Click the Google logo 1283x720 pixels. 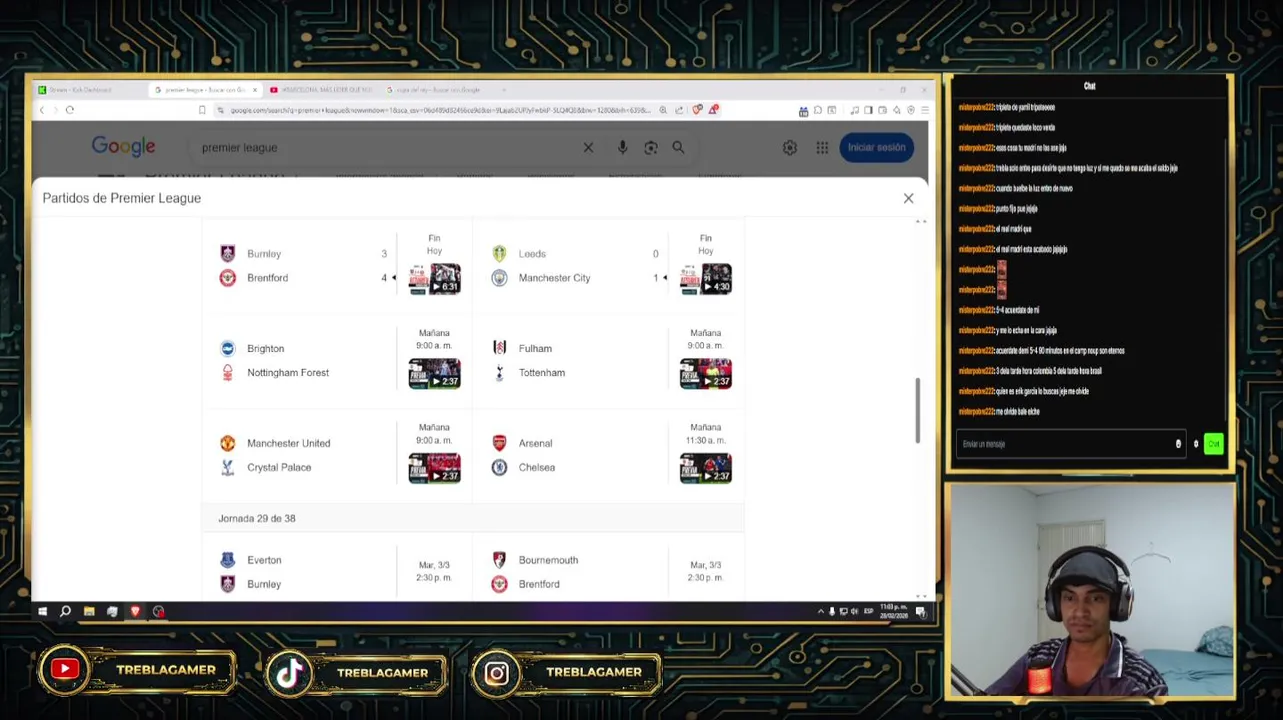click(123, 147)
